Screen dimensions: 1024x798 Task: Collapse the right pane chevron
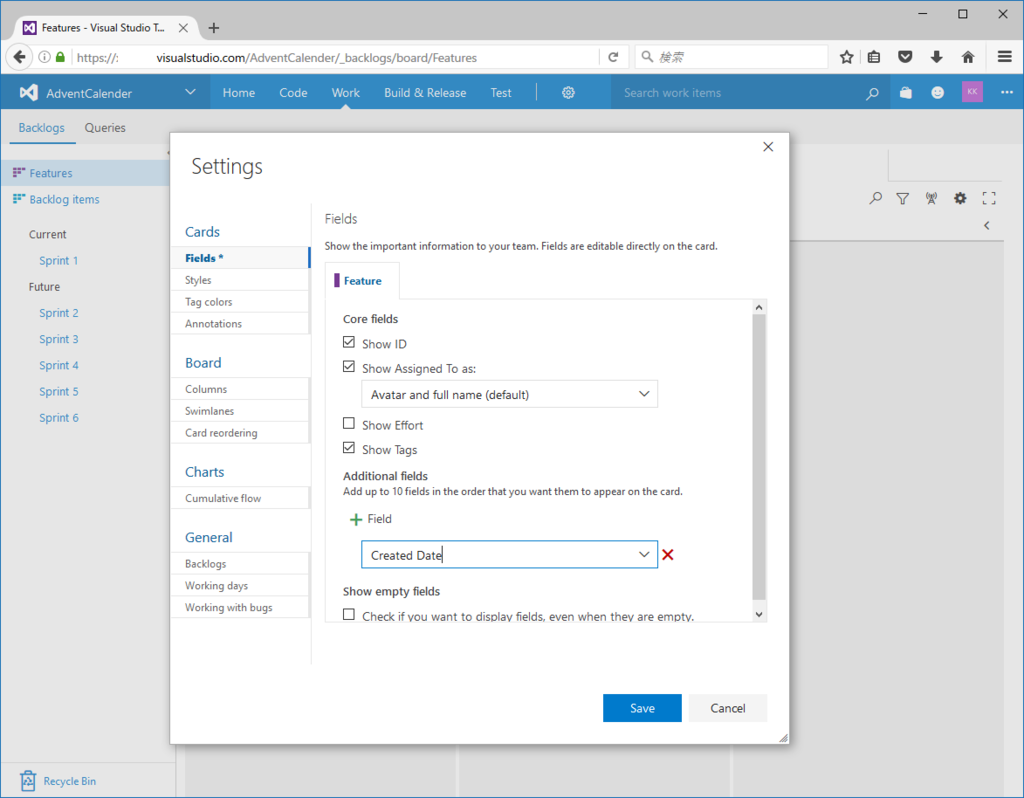tap(987, 225)
